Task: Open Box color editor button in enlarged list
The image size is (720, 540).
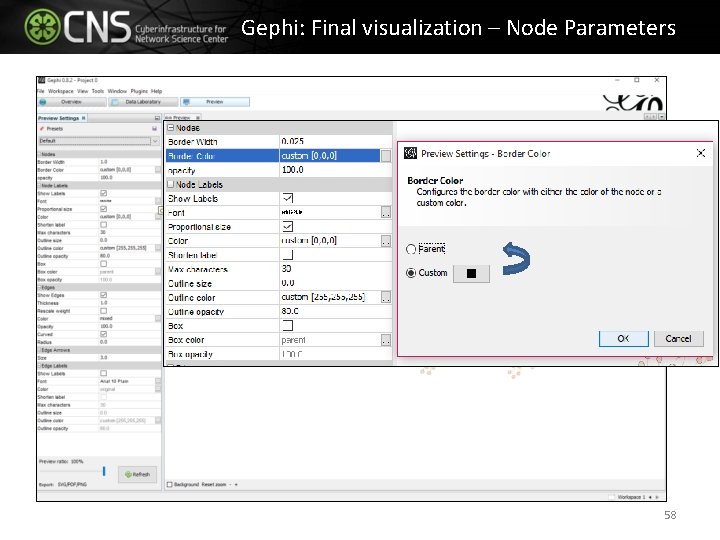Action: (386, 340)
